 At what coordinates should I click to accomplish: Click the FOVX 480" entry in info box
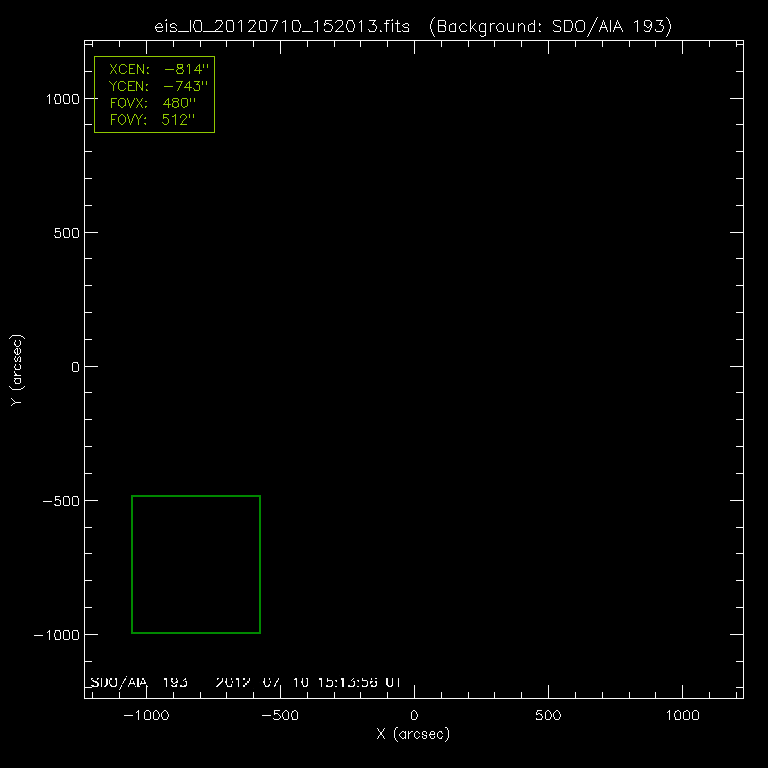coord(155,103)
